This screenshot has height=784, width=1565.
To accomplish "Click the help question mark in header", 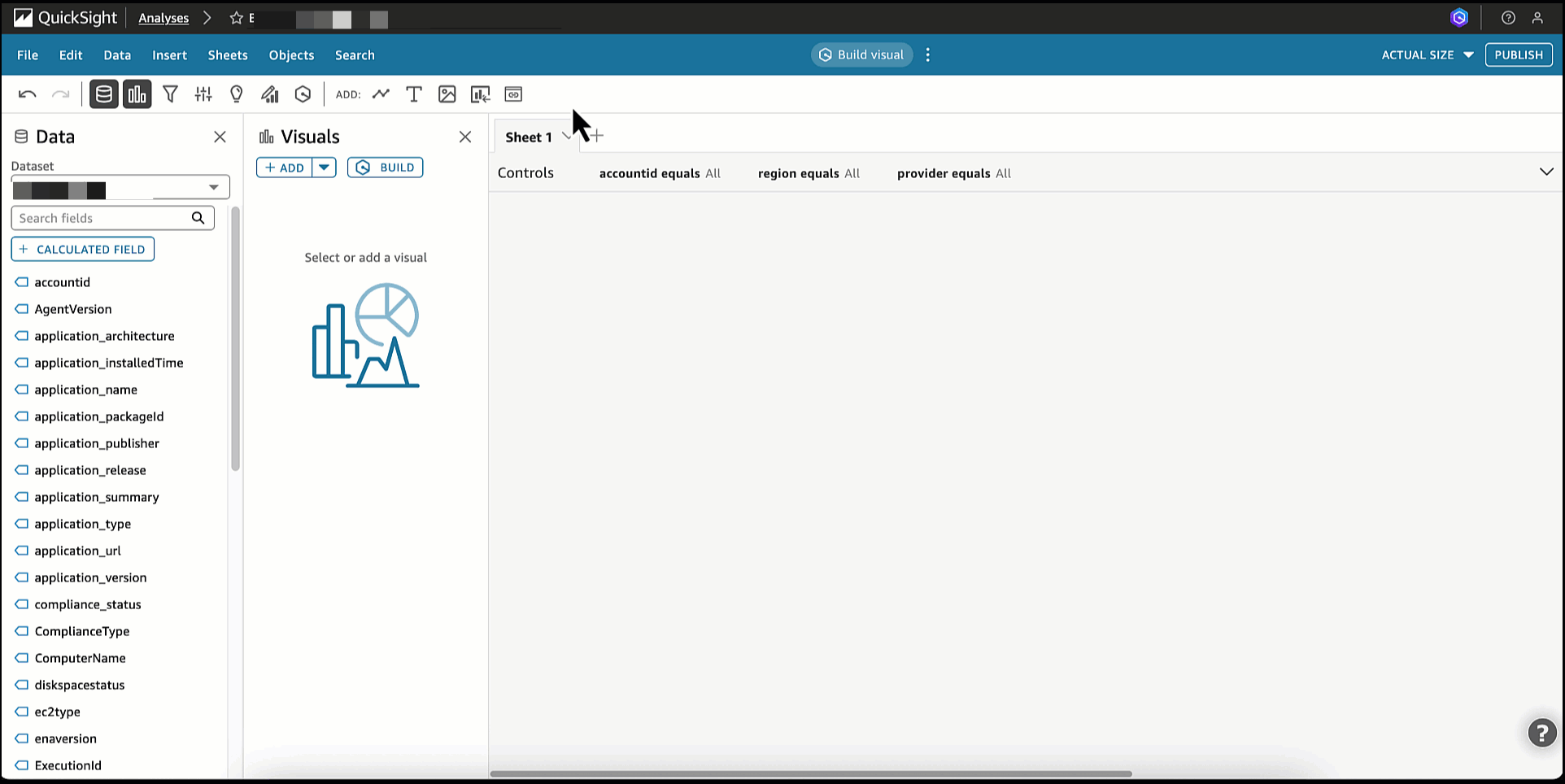I will pos(1508,18).
